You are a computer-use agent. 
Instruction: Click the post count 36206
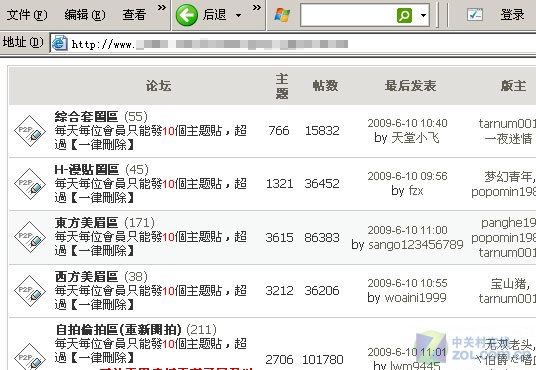322,291
